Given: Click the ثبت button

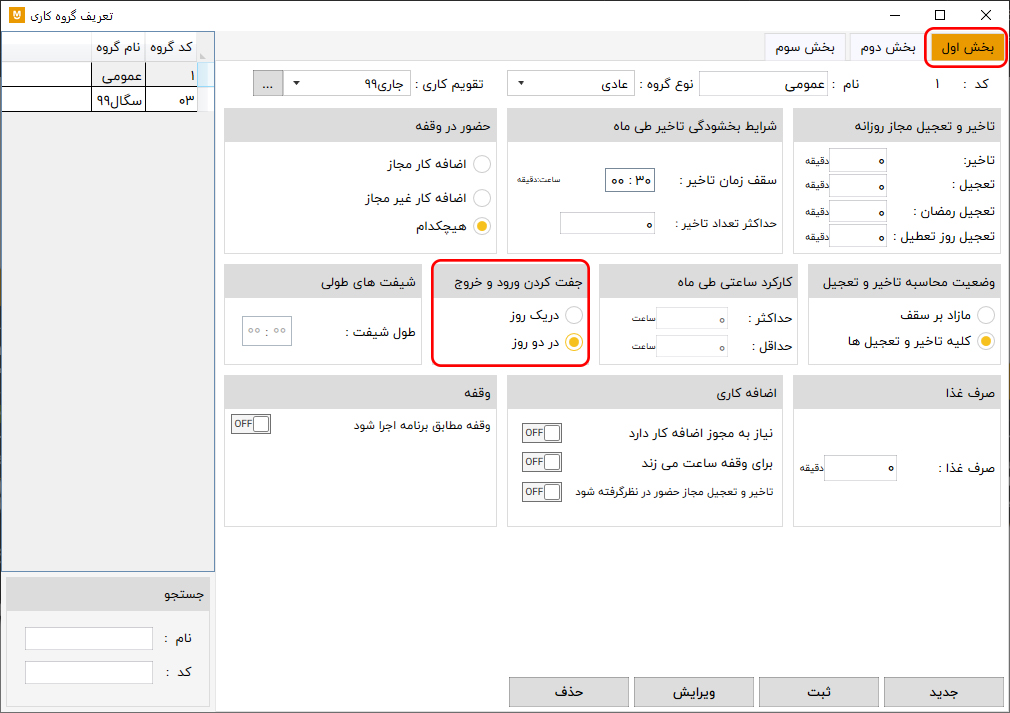Looking at the screenshot, I should click(x=819, y=692).
